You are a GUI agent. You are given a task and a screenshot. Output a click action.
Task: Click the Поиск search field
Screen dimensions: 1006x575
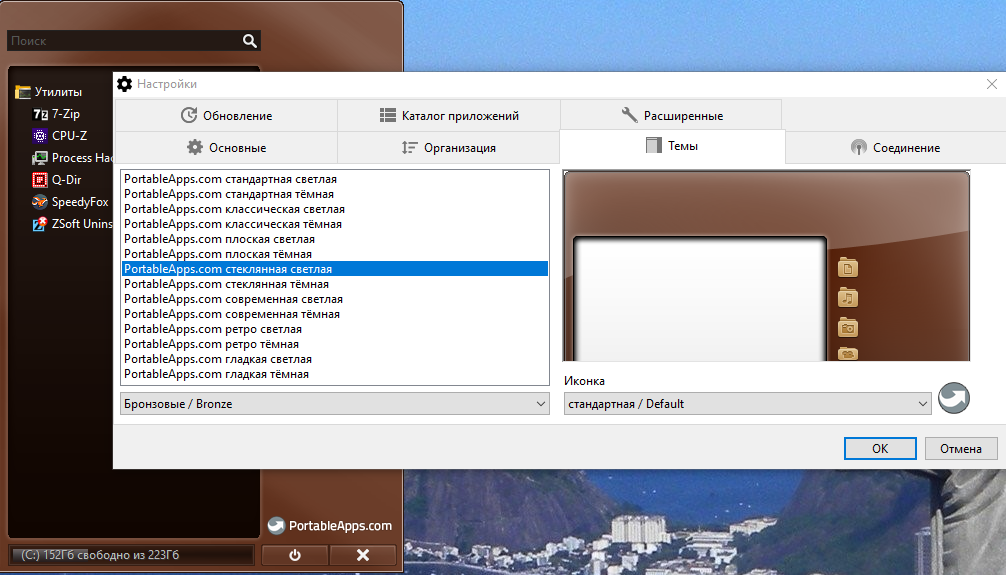(124, 41)
